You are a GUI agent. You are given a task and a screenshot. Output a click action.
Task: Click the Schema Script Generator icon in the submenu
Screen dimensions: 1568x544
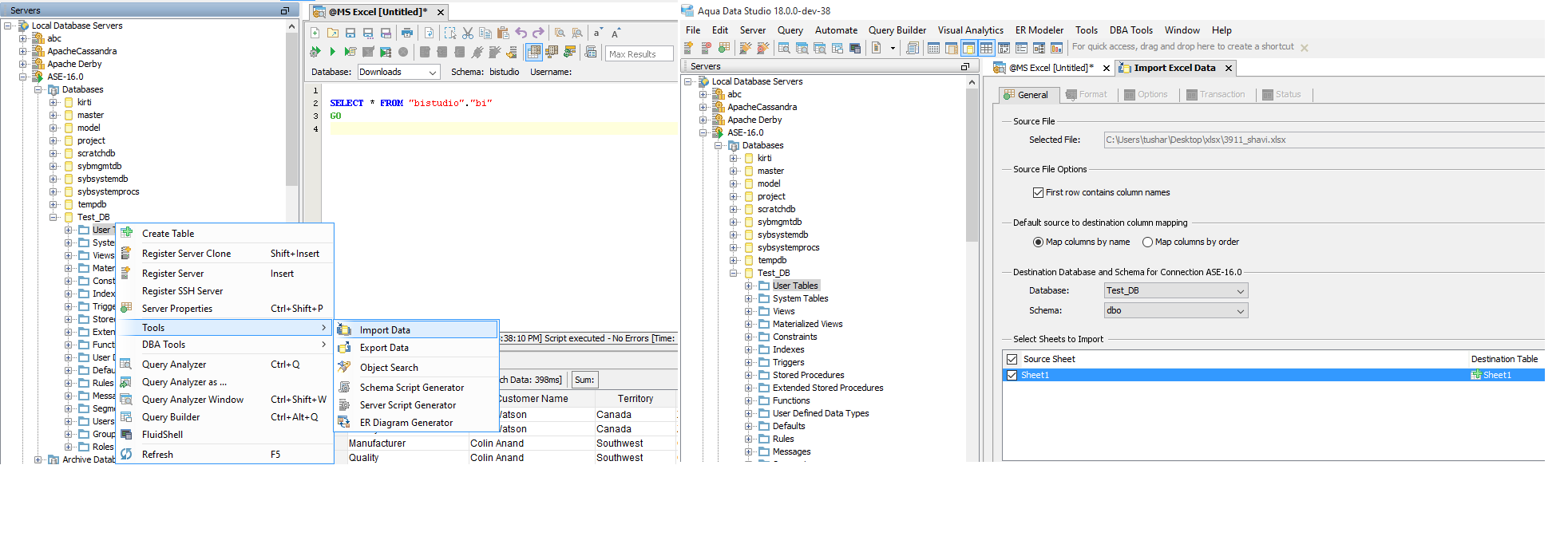(x=344, y=387)
